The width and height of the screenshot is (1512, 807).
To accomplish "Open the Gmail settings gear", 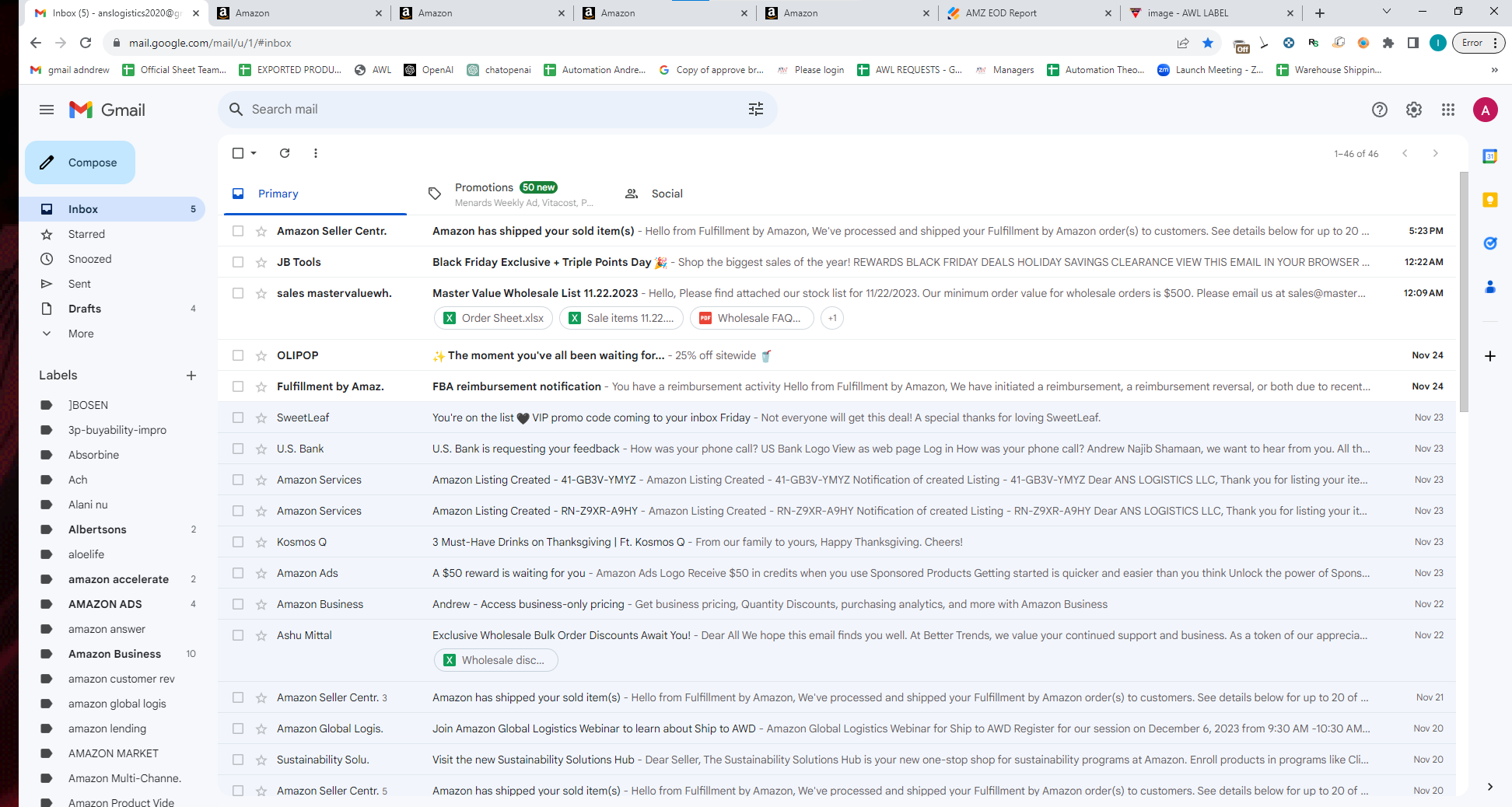I will pos(1414,110).
